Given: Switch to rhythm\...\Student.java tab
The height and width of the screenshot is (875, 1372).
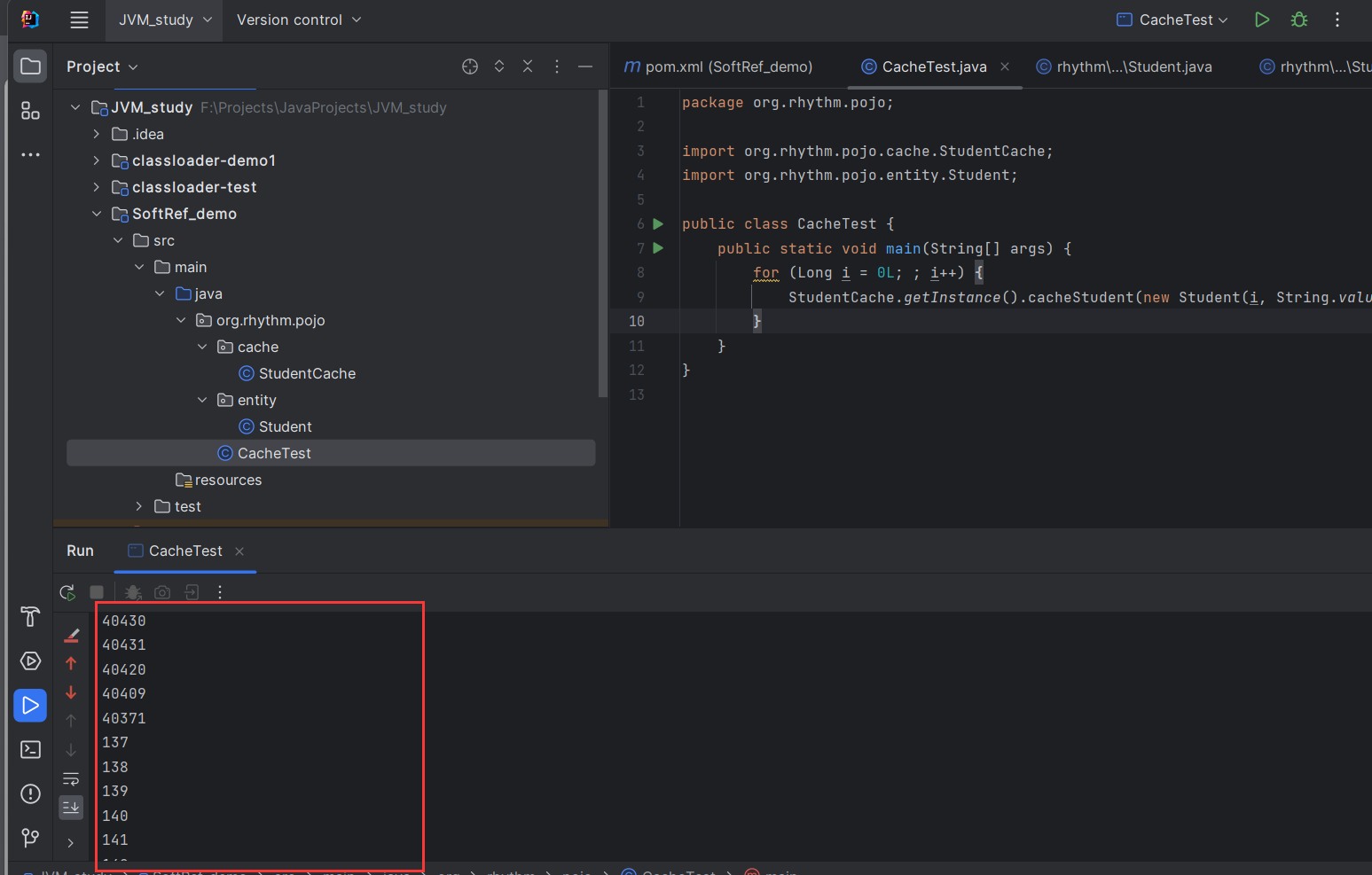Looking at the screenshot, I should [x=1125, y=66].
